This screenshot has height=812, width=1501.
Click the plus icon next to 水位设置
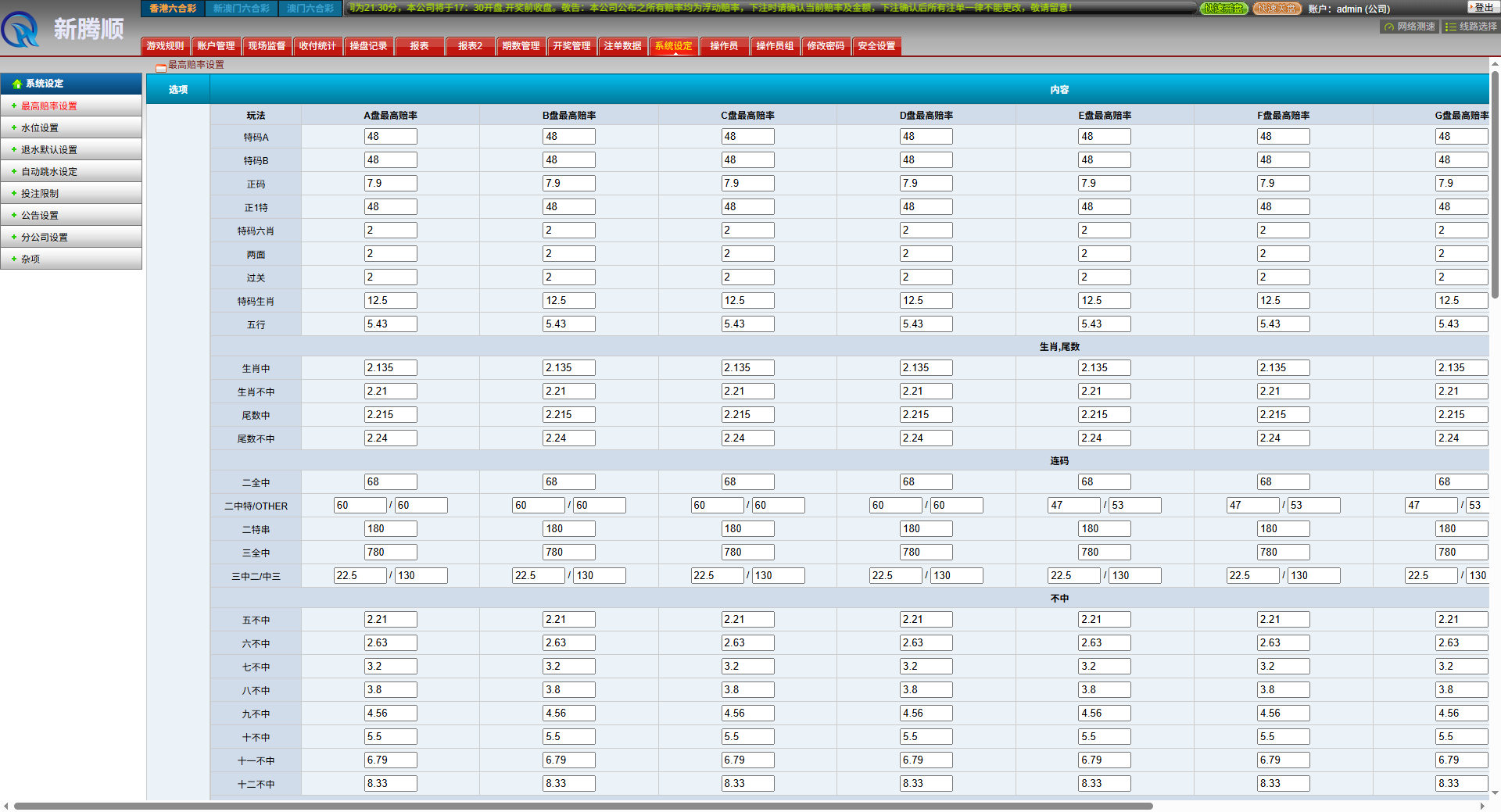[14, 127]
